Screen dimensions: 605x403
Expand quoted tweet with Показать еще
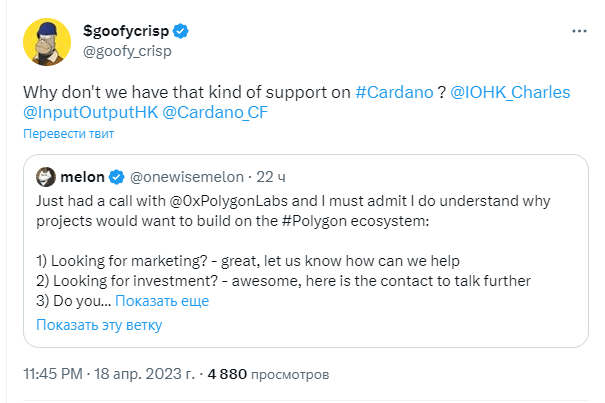click(x=162, y=301)
